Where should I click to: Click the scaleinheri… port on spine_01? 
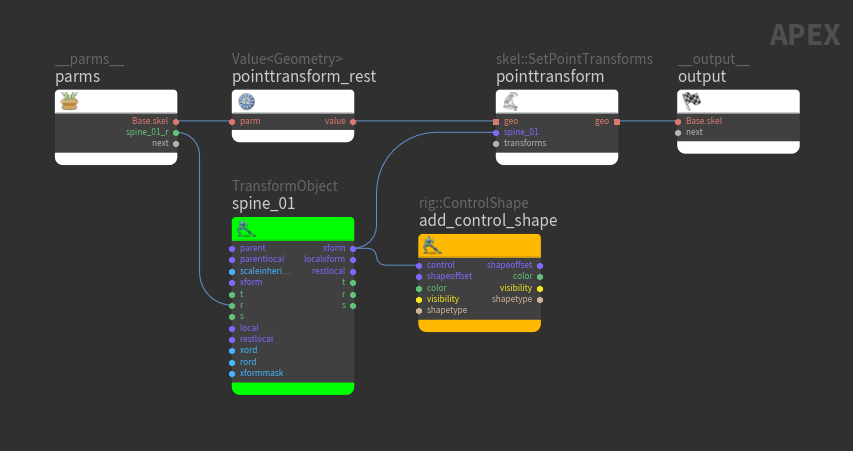coord(232,271)
